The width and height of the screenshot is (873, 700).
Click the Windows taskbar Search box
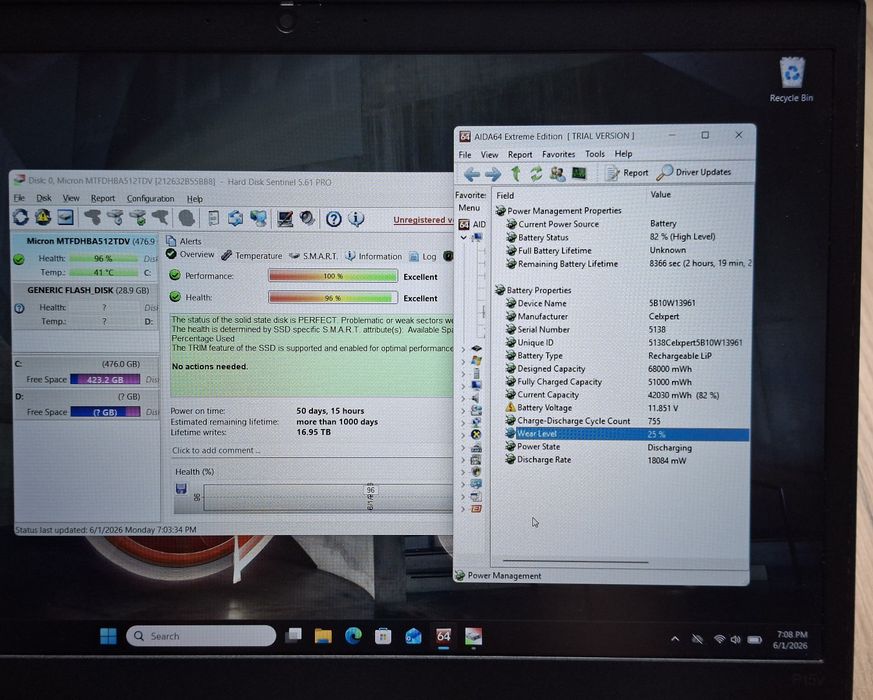click(202, 636)
